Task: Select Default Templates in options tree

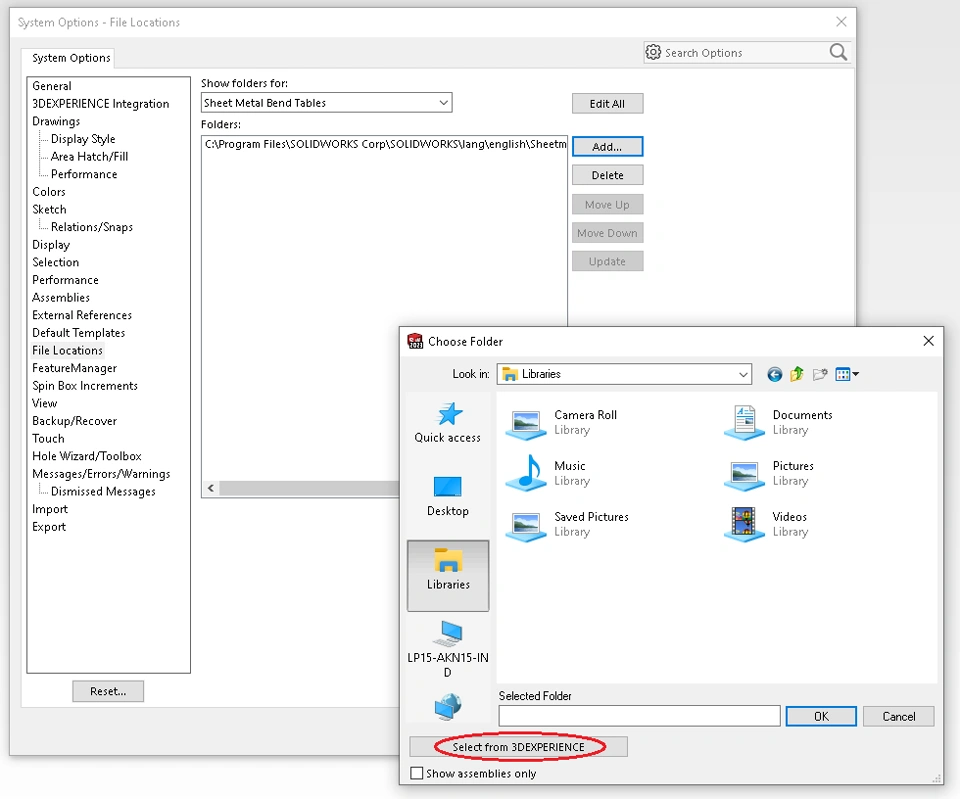Action: [x=79, y=333]
